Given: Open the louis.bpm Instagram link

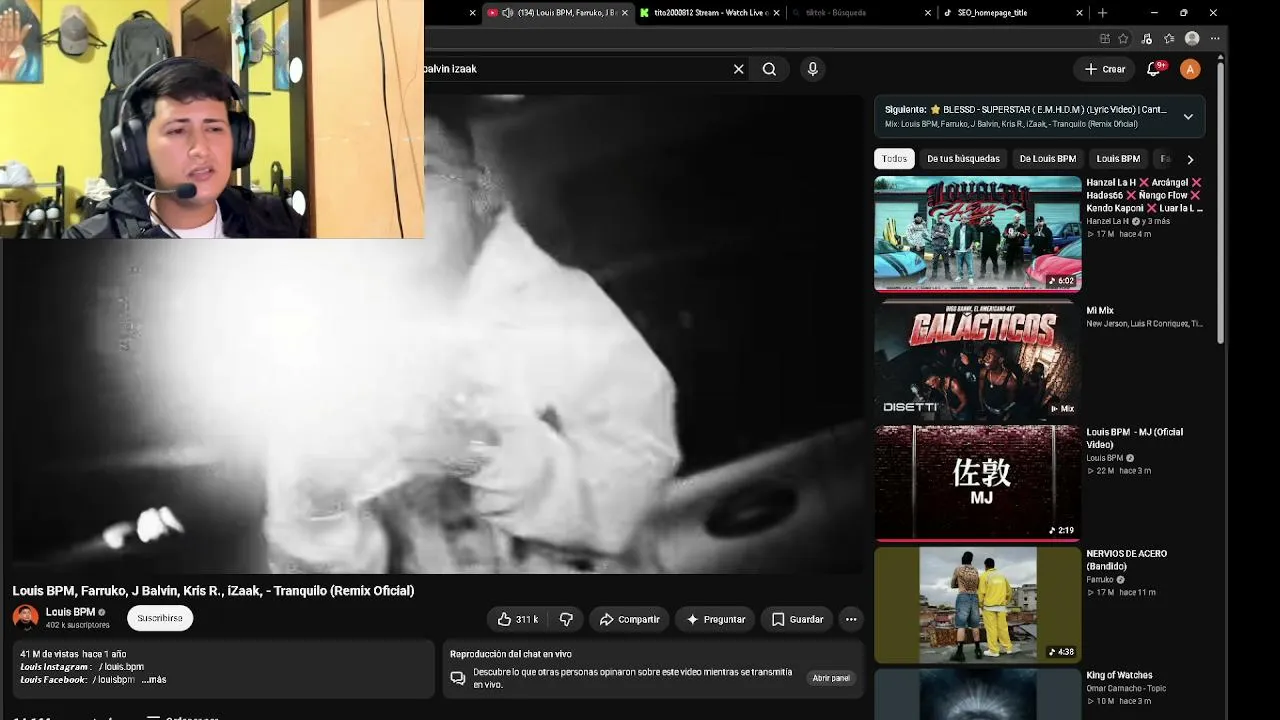Looking at the screenshot, I should click(122, 667).
